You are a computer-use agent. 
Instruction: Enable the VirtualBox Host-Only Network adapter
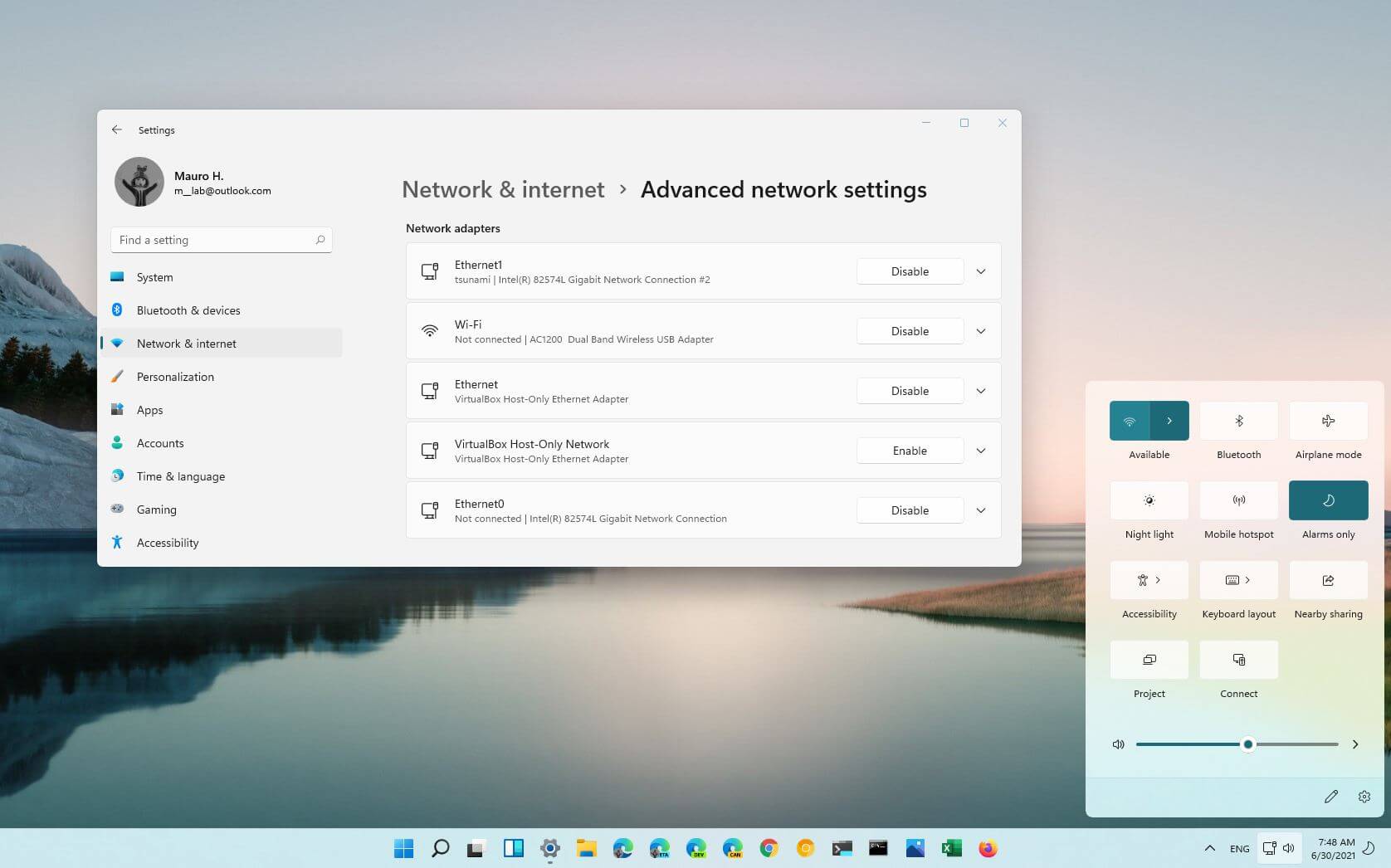point(910,450)
